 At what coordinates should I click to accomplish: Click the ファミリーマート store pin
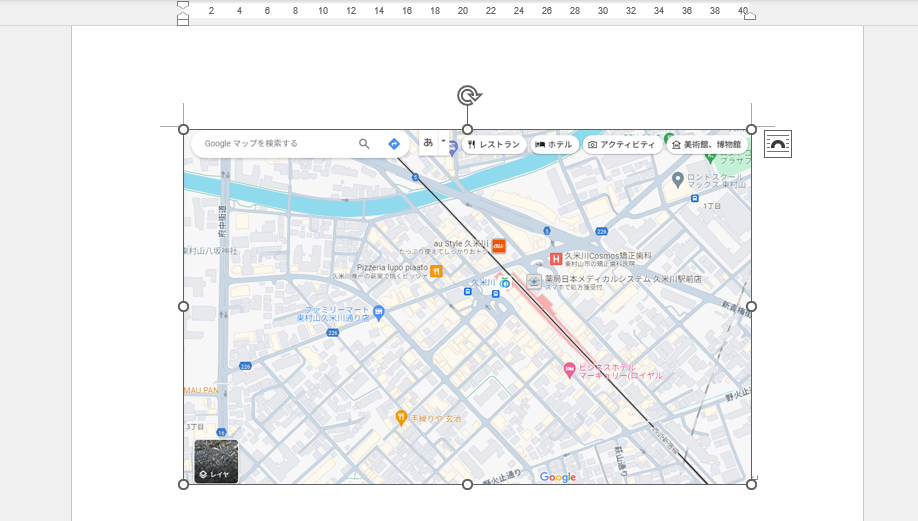(x=379, y=313)
